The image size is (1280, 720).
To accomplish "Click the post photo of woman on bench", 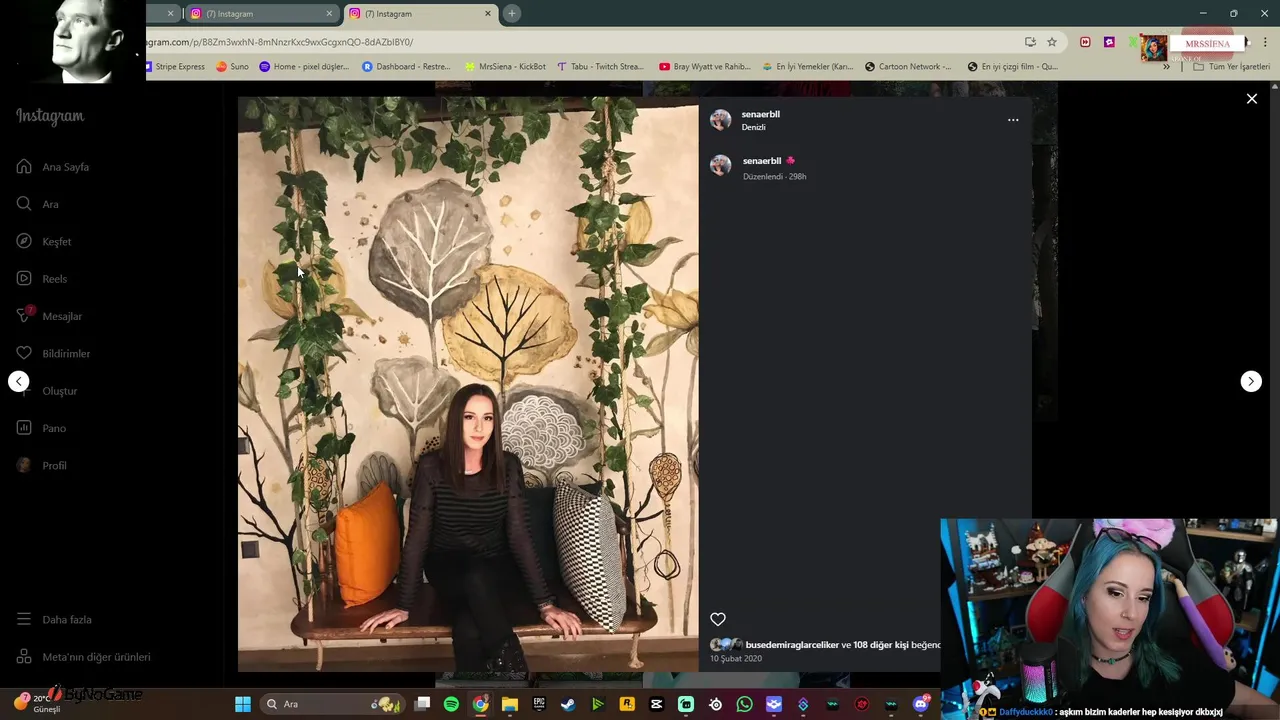I will click(x=468, y=384).
